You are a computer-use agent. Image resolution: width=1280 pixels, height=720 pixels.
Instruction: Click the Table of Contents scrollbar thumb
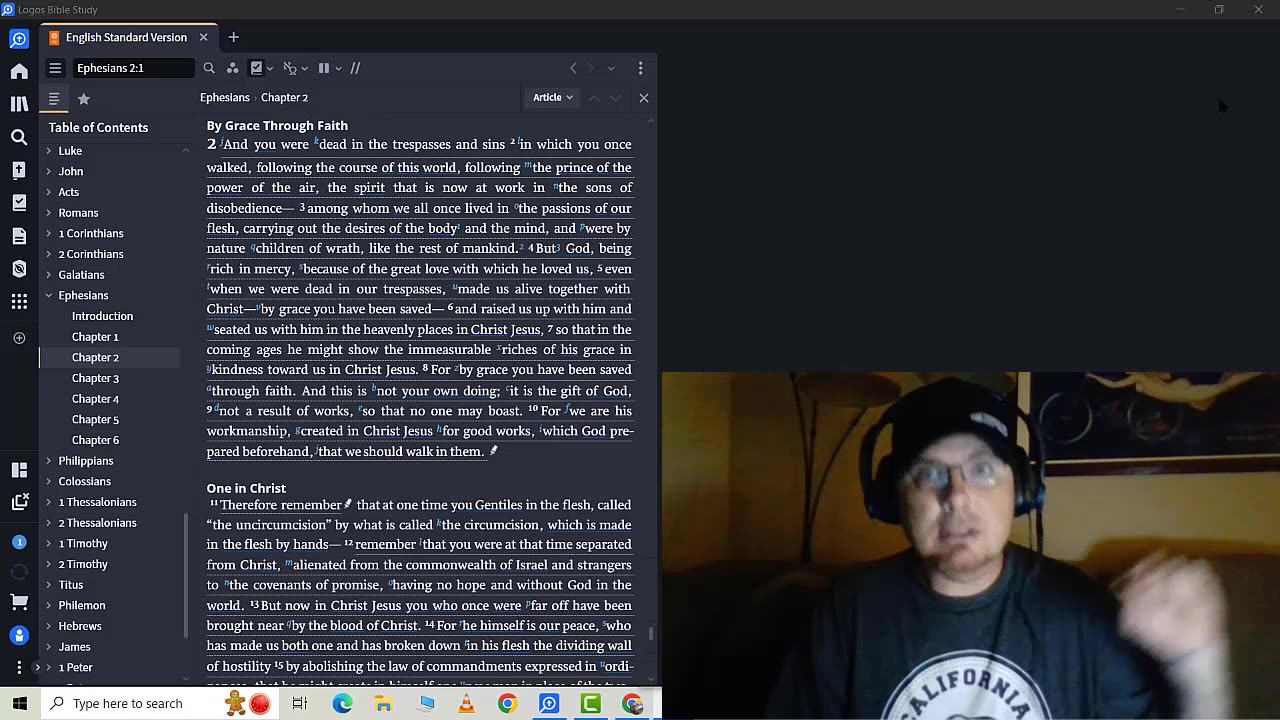pos(186,576)
